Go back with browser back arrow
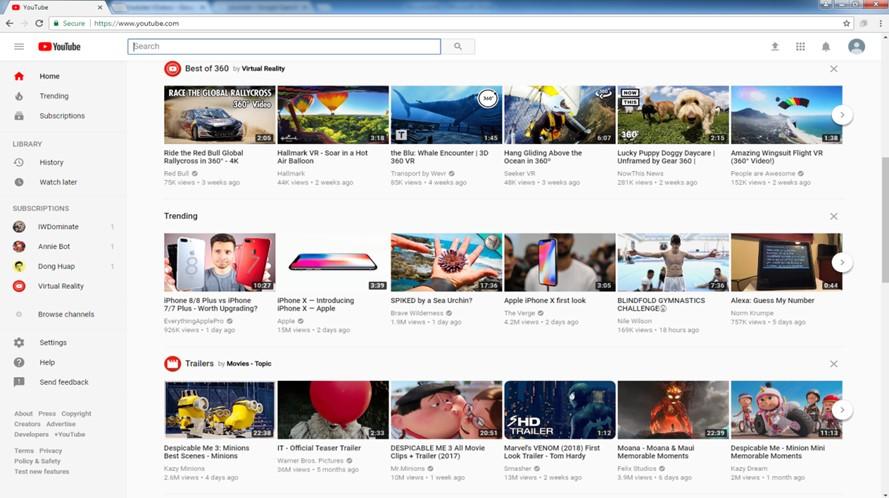Image resolution: width=889 pixels, height=498 pixels. click(x=9, y=23)
